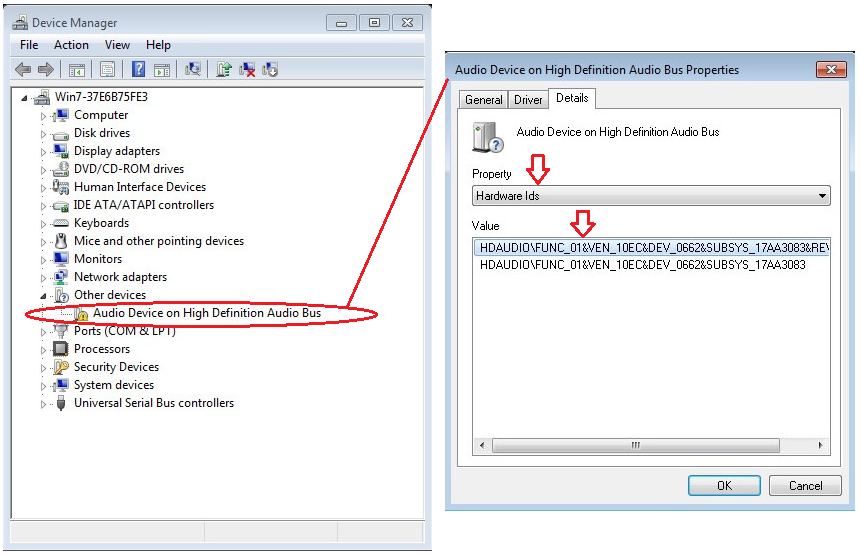Select the first Hardware Id ending in &REV

pyautogui.click(x=652, y=248)
